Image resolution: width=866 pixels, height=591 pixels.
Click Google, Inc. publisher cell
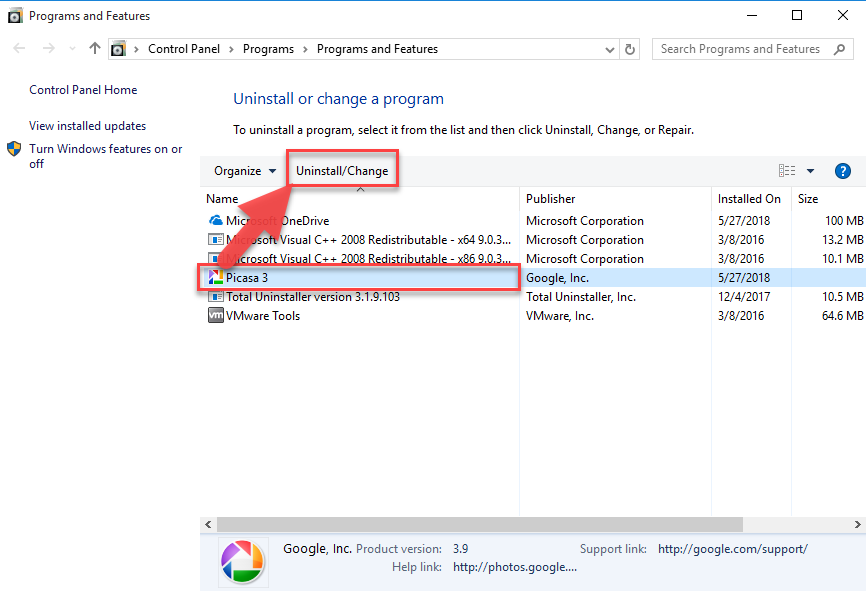(x=557, y=278)
